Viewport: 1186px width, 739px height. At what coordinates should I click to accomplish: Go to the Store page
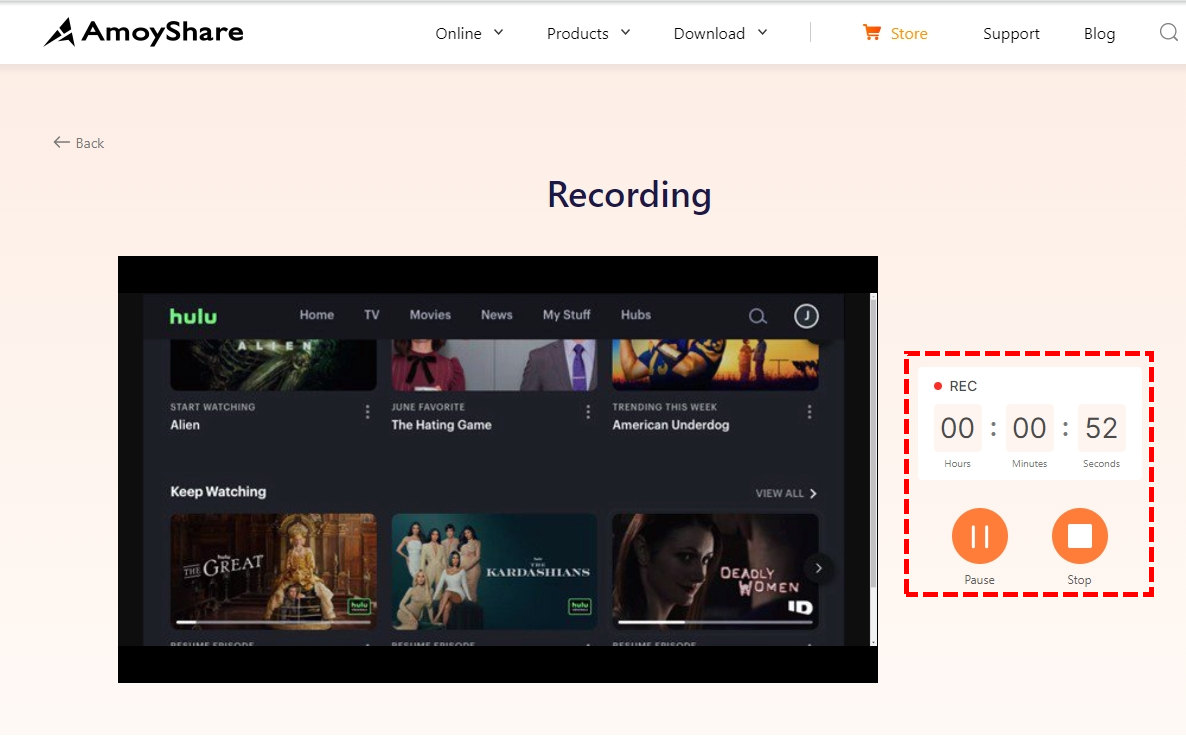pos(908,33)
